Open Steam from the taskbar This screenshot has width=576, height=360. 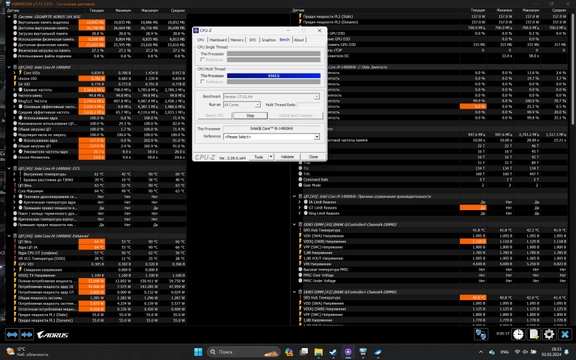point(333,352)
